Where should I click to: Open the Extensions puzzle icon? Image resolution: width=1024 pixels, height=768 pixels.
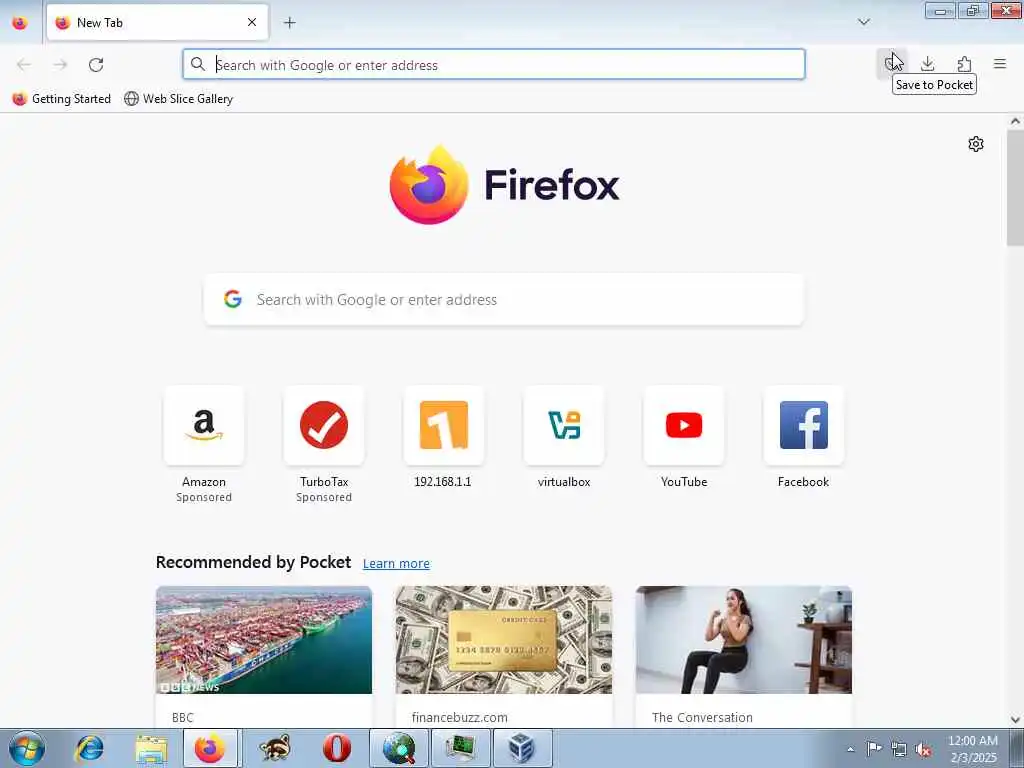pos(964,64)
